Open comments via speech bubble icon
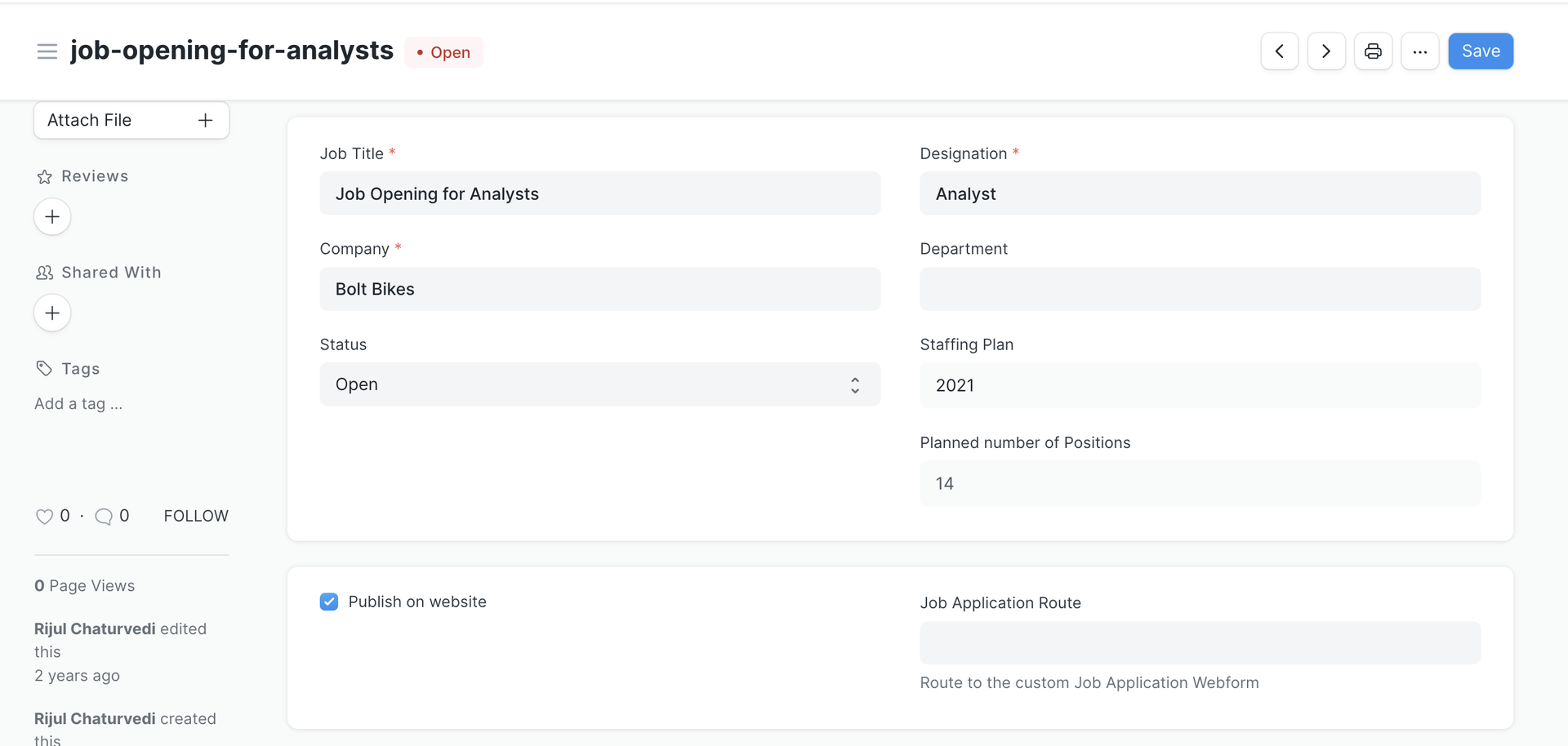This screenshot has height=746, width=1568. 104,517
